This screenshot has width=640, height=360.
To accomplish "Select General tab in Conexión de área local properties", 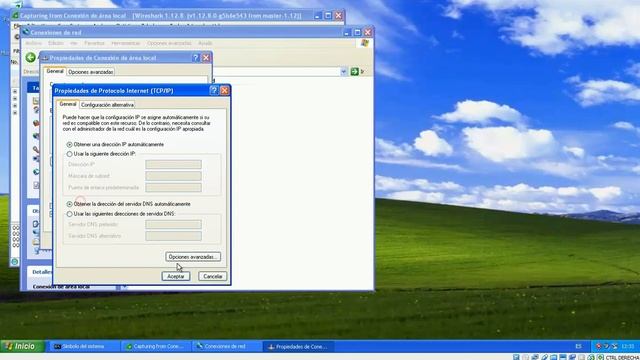I will 55,71.
